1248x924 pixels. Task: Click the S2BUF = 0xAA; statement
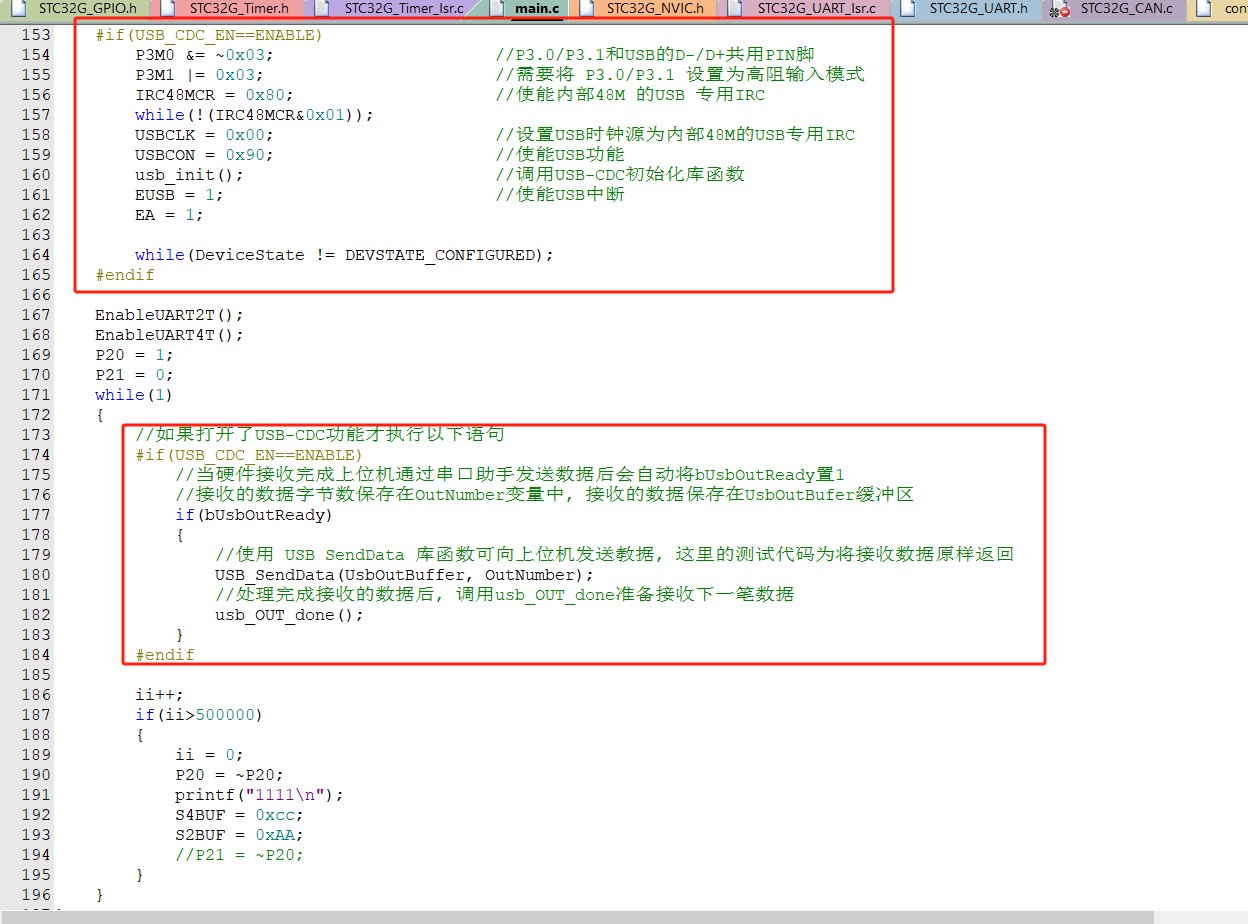pos(239,835)
